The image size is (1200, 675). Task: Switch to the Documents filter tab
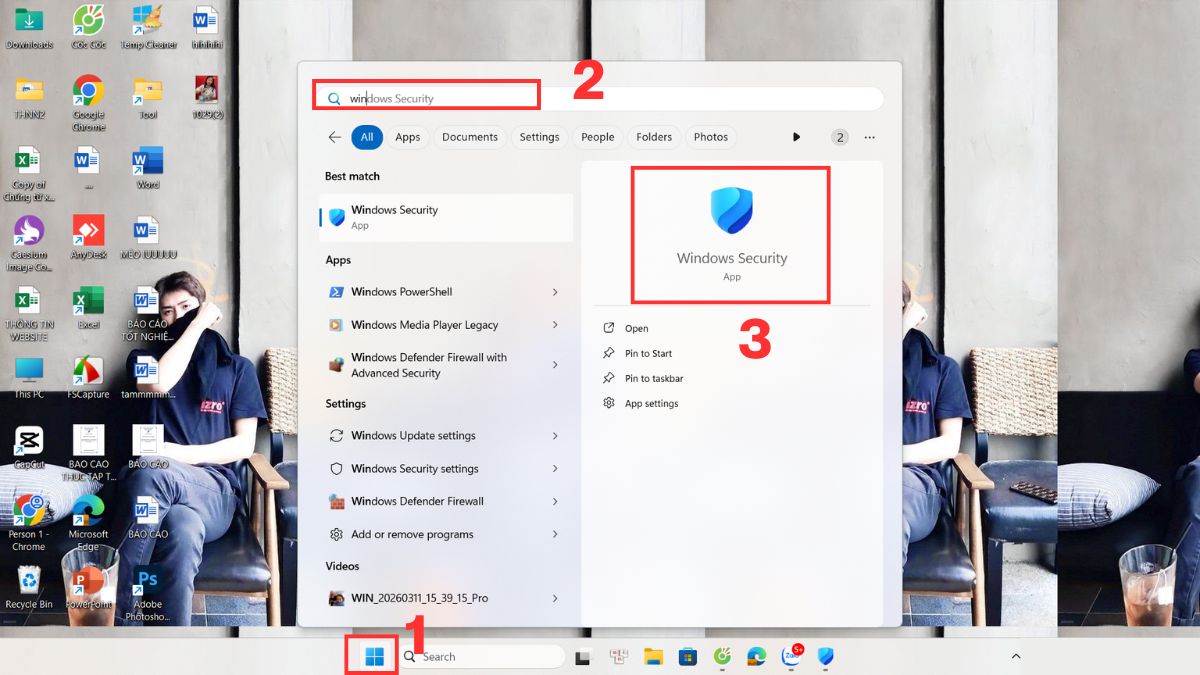(470, 137)
